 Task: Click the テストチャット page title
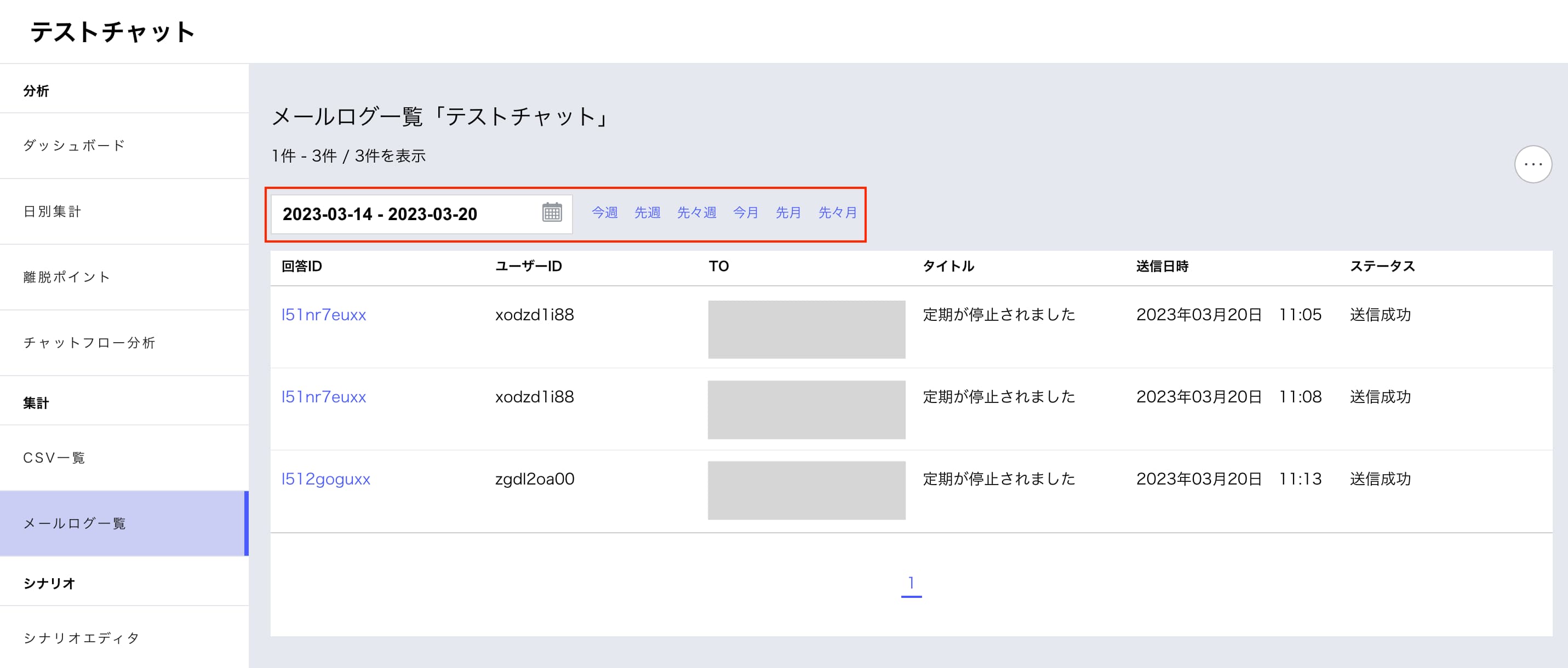coord(113,32)
